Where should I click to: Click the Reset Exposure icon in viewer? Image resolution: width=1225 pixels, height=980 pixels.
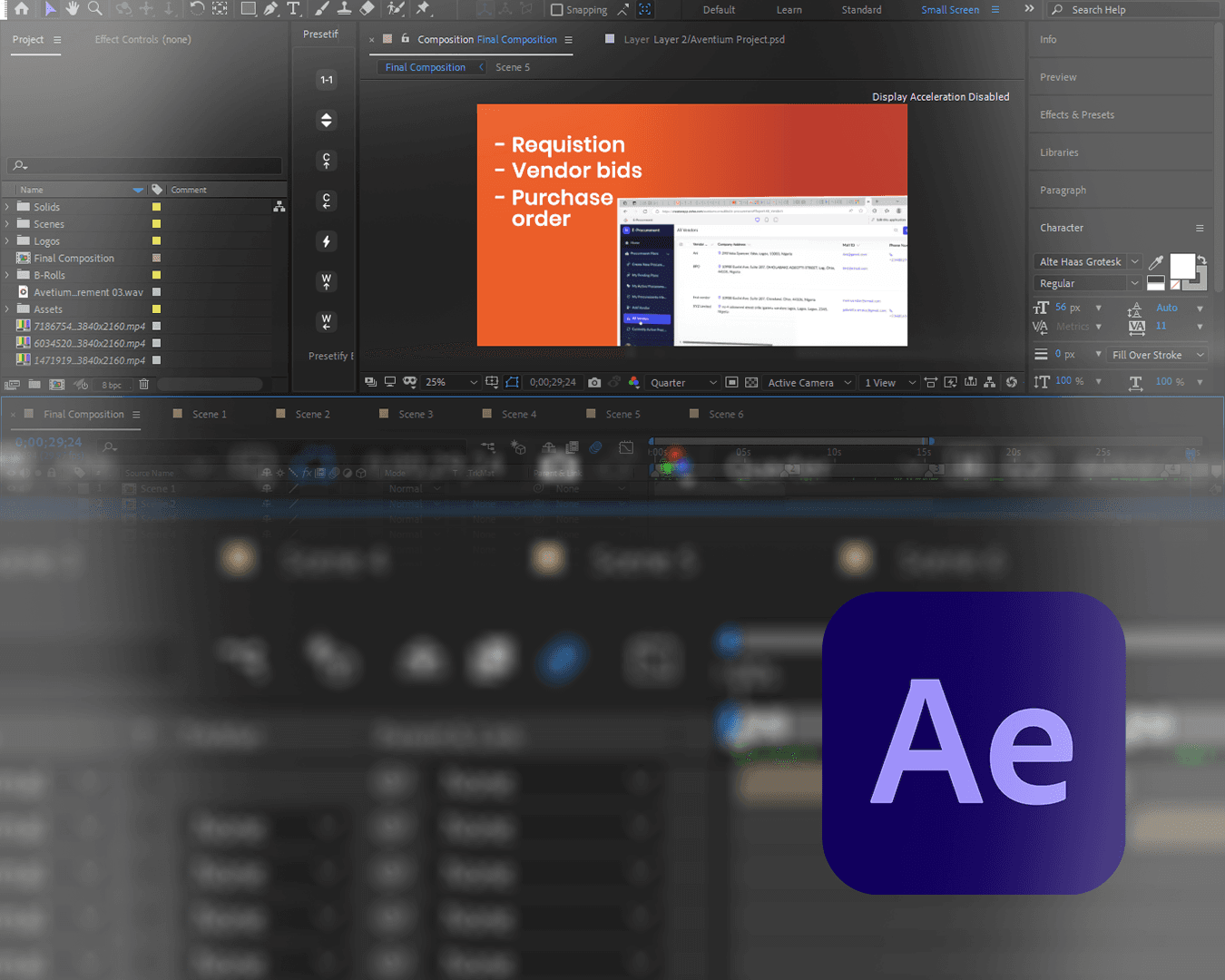pos(1012,382)
